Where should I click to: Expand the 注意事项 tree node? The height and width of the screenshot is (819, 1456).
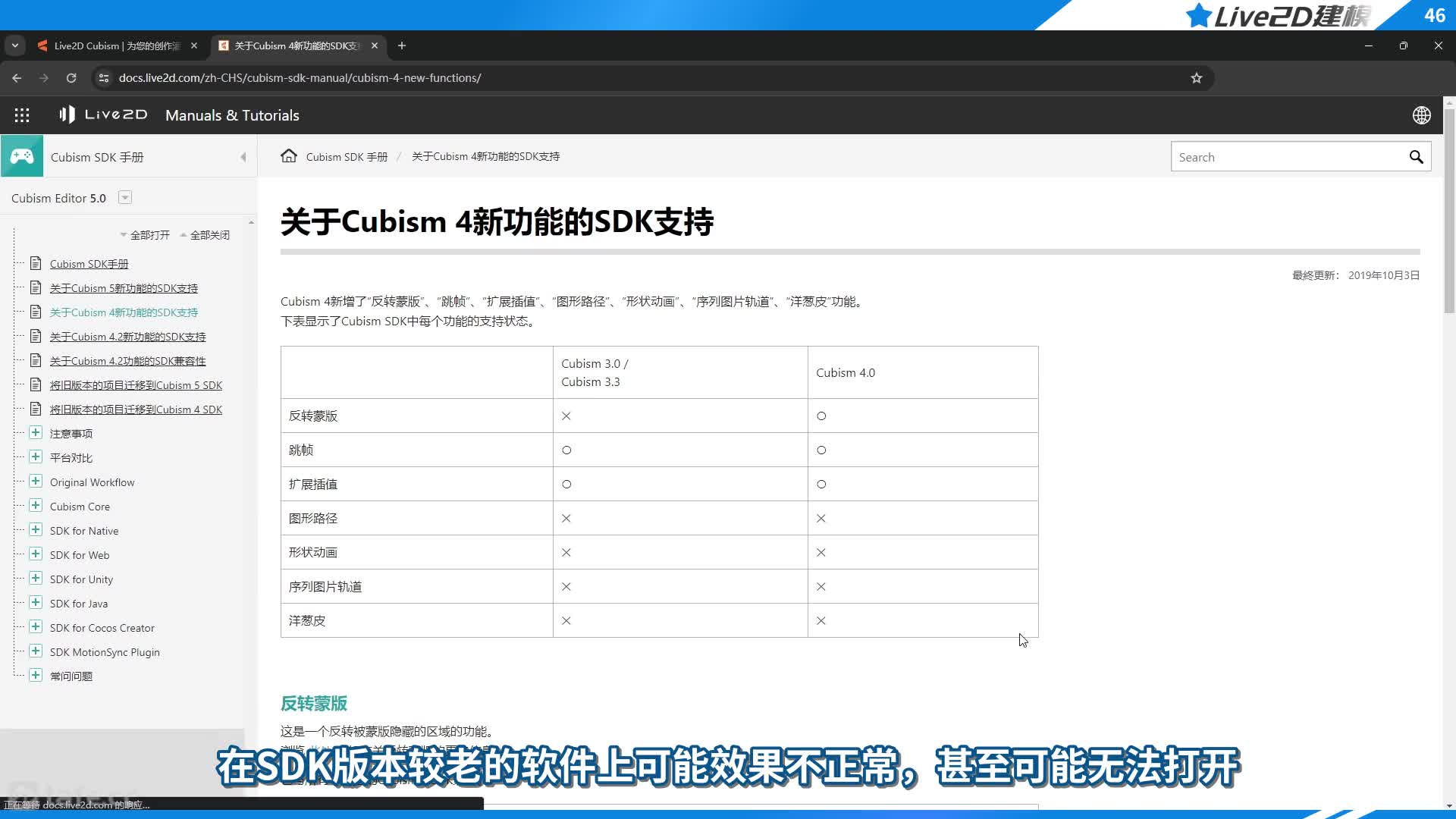pyautogui.click(x=36, y=433)
